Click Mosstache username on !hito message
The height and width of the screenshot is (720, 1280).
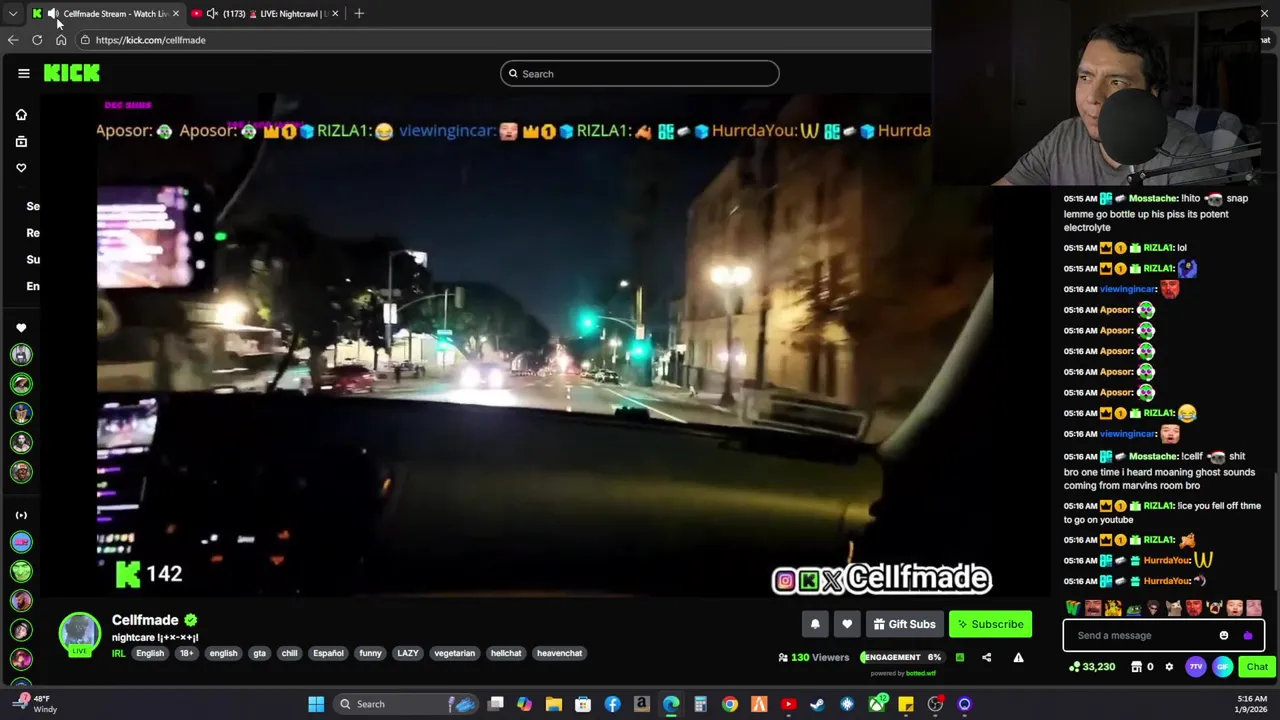click(x=1152, y=198)
